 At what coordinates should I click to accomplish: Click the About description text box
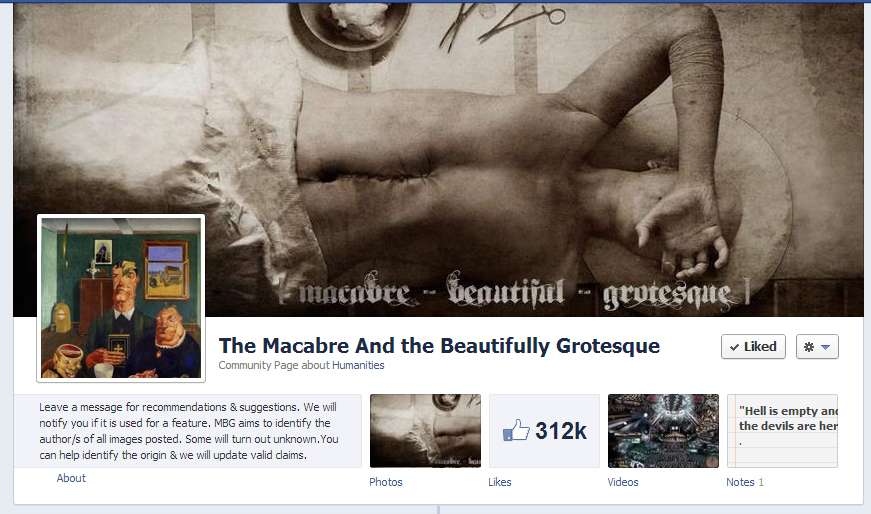coord(188,431)
